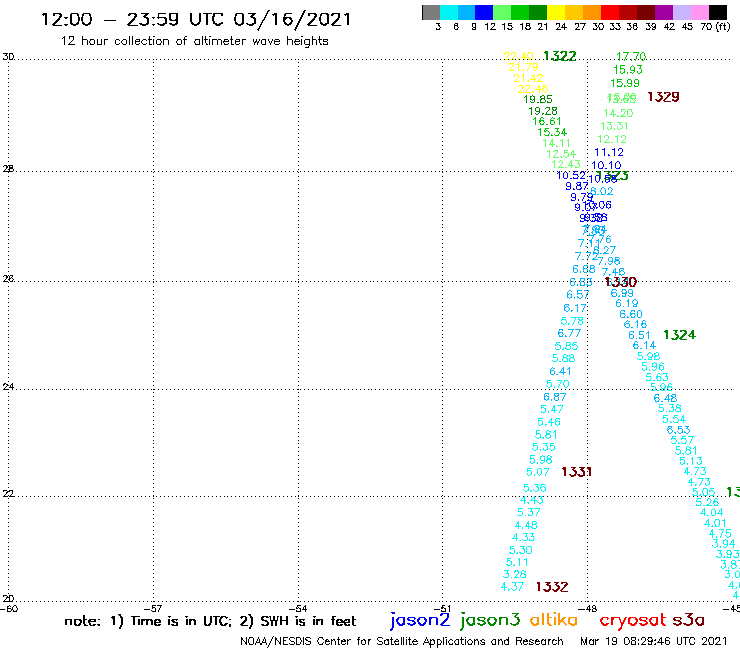Select the pink swatch in the legend
740x650 pixels.
click(x=700, y=12)
